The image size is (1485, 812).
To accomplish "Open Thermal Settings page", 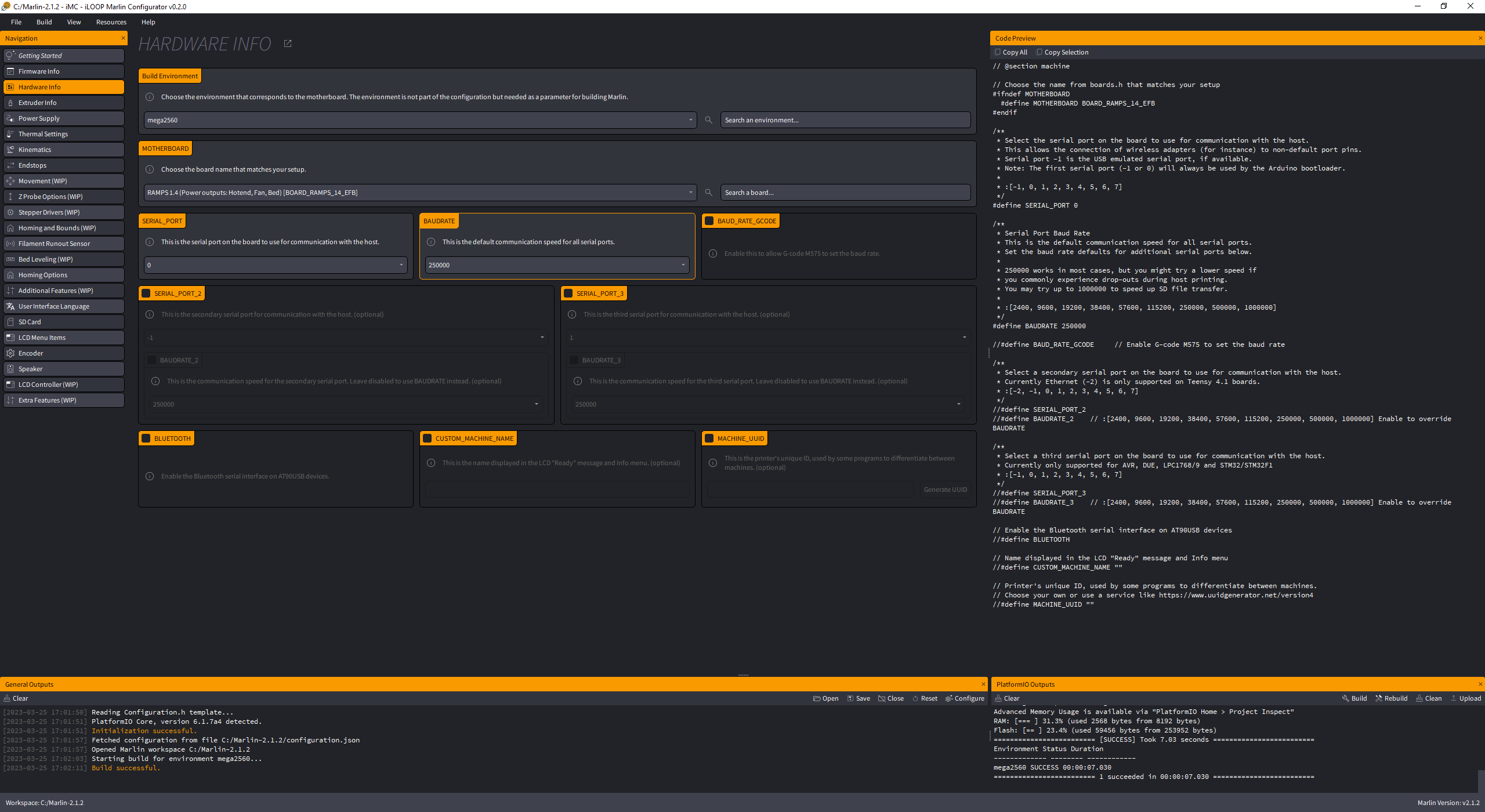I will pyautogui.click(x=64, y=134).
